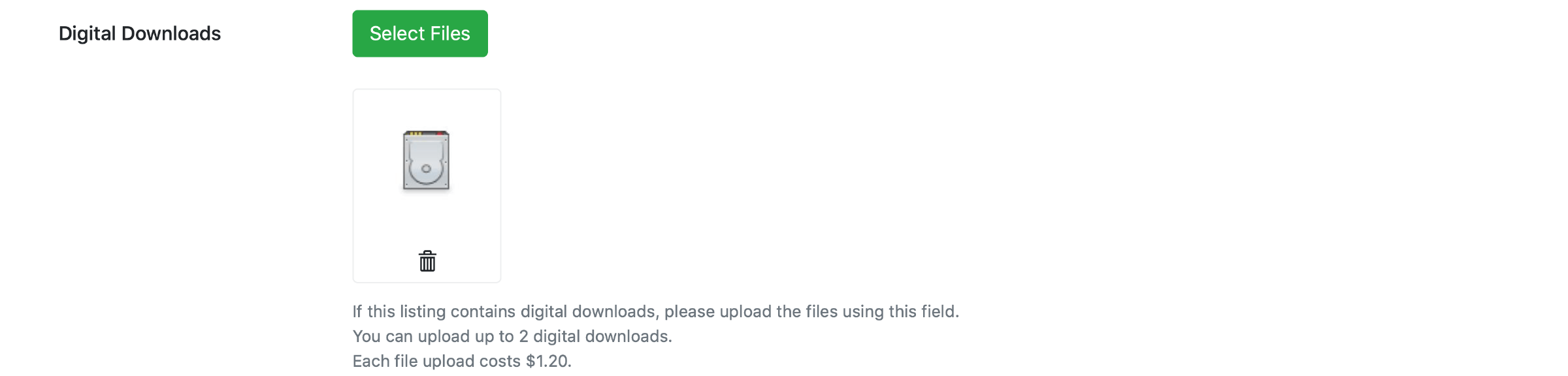
Task: Select the disk drive thumbnail image
Action: [x=426, y=161]
